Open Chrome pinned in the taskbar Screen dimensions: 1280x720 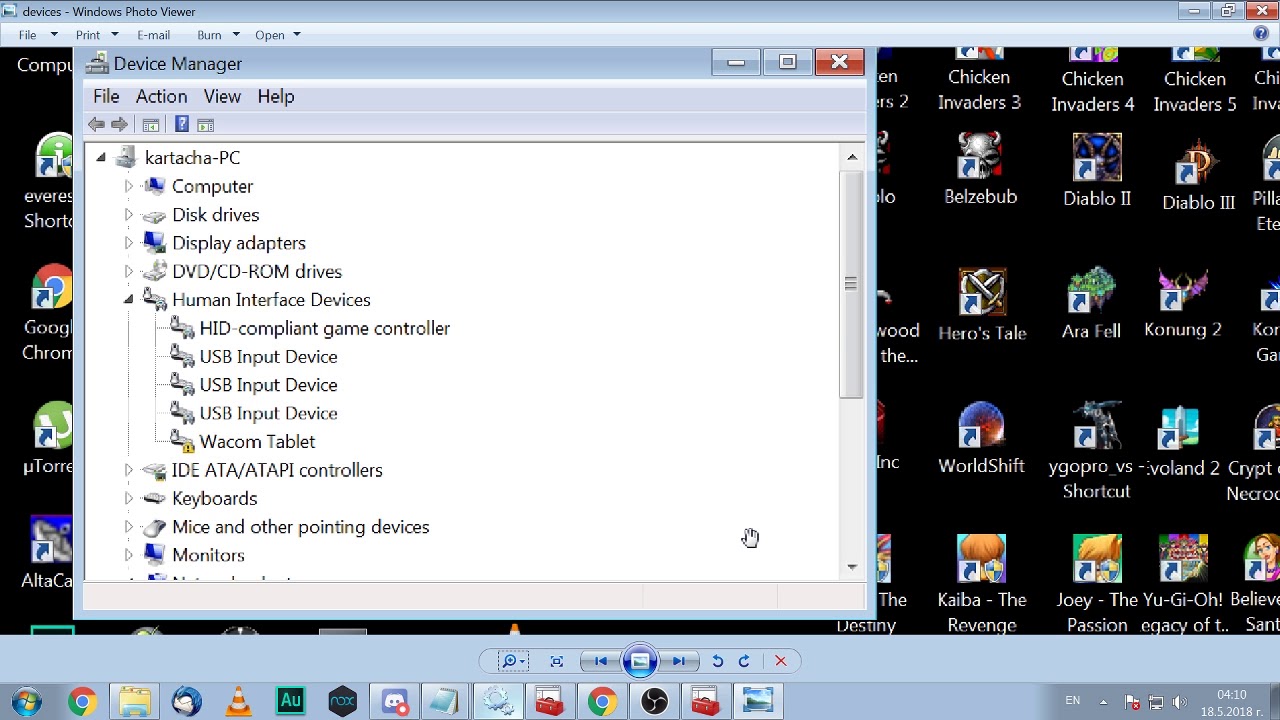click(x=82, y=701)
